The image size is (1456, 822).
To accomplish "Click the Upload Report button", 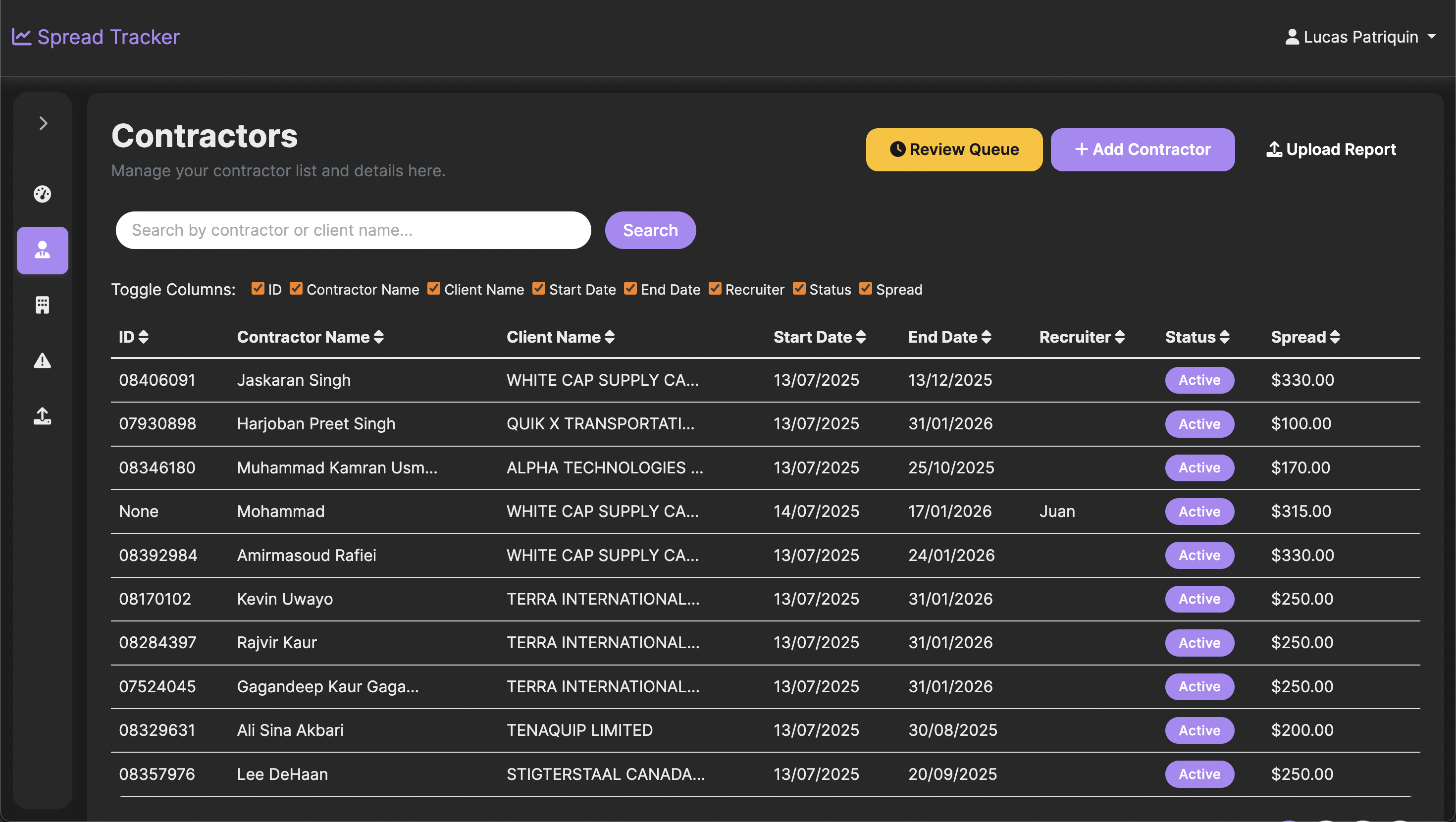I will tap(1331, 149).
